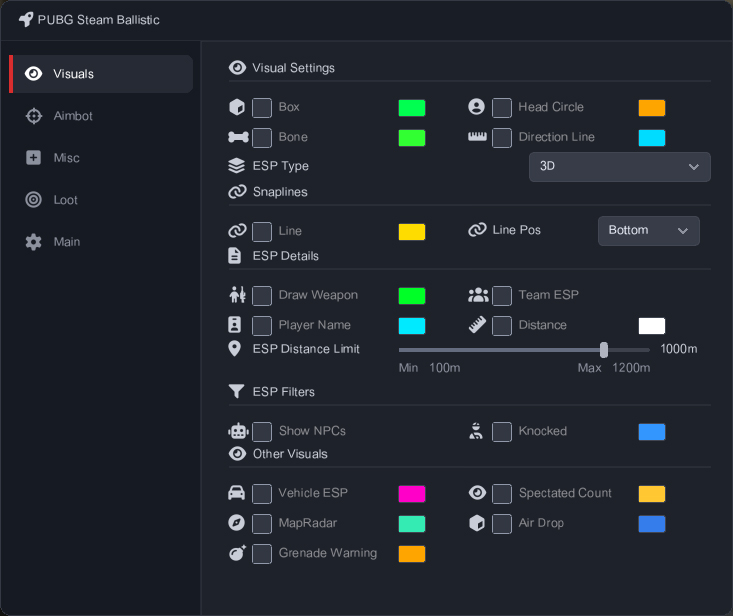
Task: Open the Line Pos dropdown showing Bottom
Action: pos(648,230)
